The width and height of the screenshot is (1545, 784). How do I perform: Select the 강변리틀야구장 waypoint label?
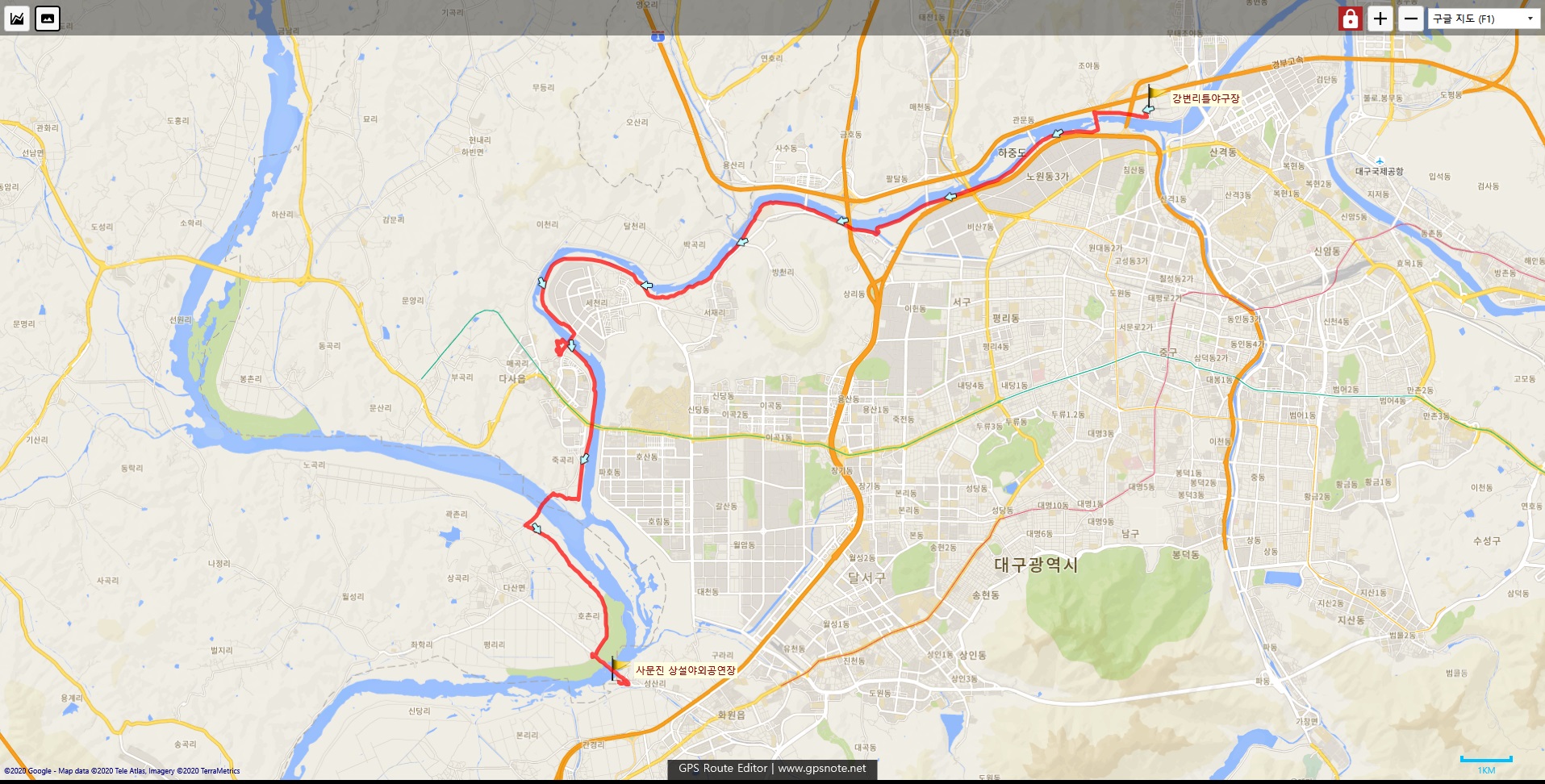pos(1205,98)
